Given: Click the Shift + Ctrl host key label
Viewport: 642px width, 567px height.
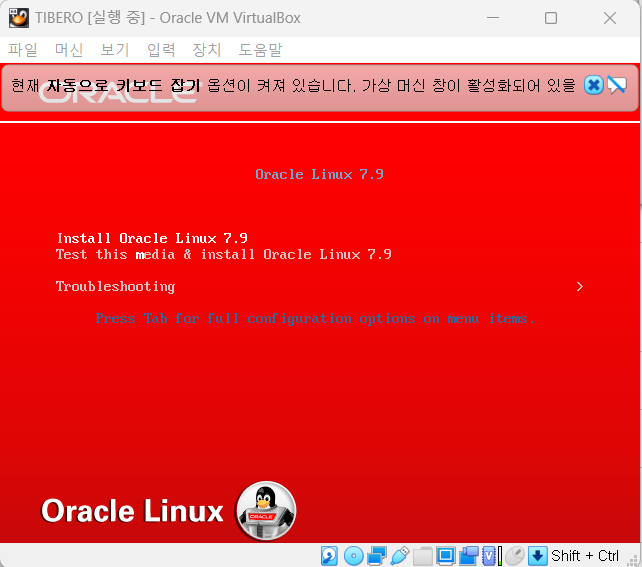Looking at the screenshot, I should tap(585, 556).
